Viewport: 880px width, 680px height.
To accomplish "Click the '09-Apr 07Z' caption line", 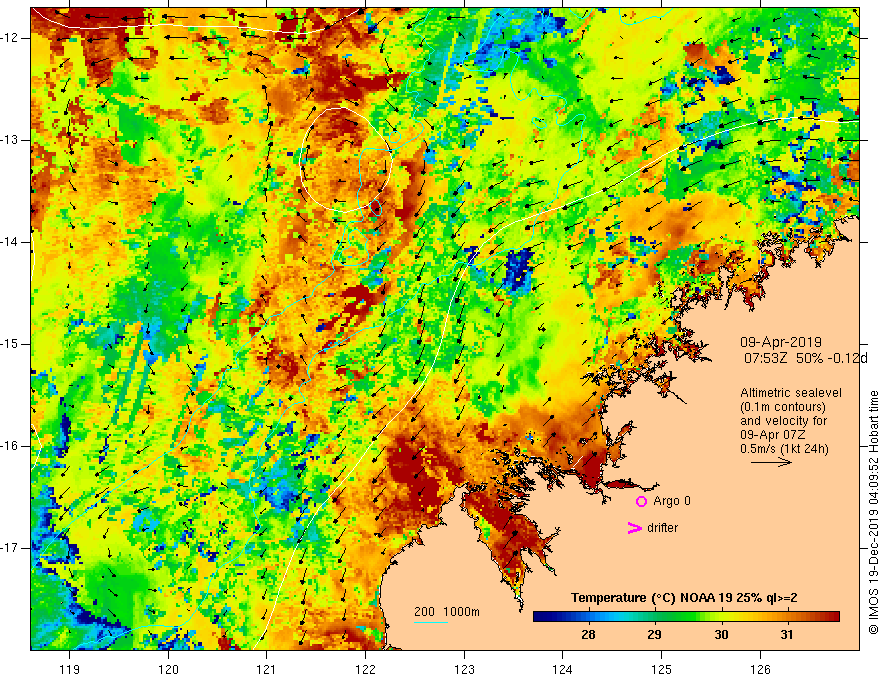I will coord(772,435).
